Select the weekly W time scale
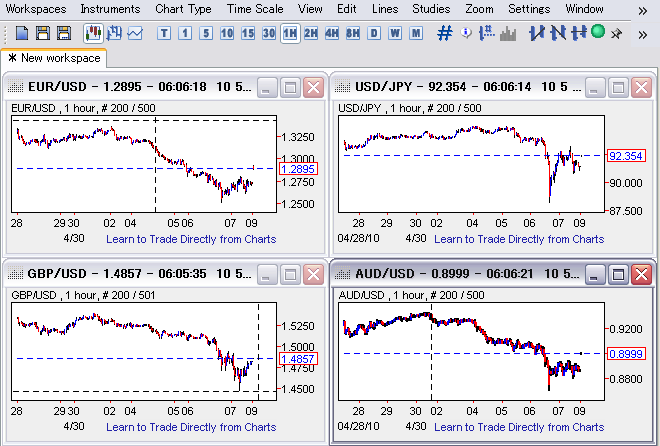 (x=395, y=33)
